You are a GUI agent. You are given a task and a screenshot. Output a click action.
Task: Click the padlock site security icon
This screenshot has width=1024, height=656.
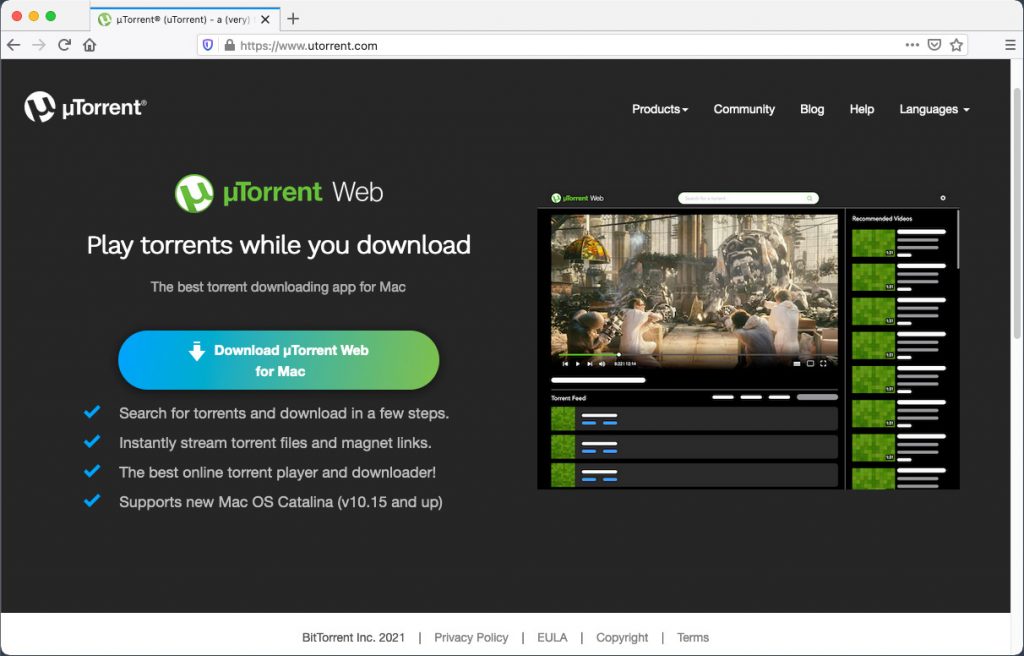tap(229, 45)
